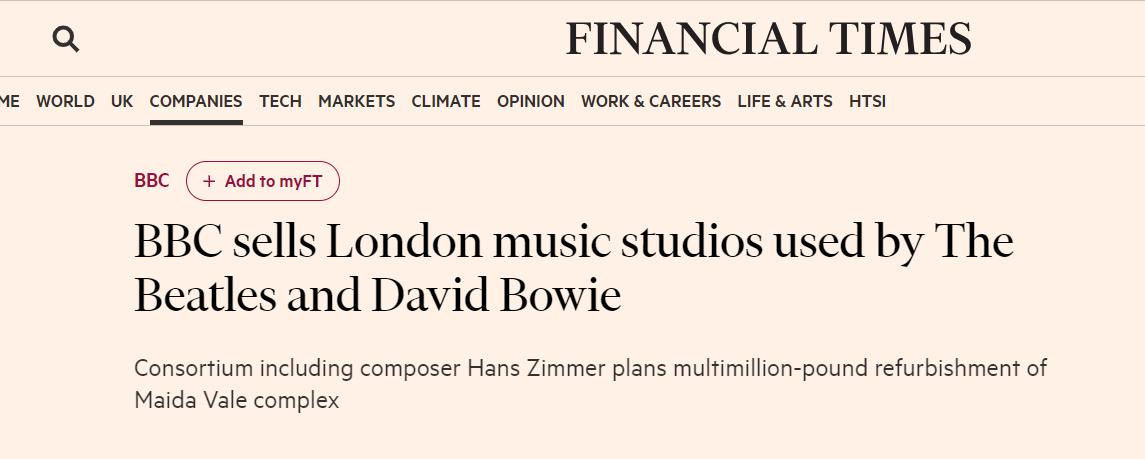Viewport: 1145px width, 459px height.
Task: Switch to the Tech section
Action: [x=280, y=101]
